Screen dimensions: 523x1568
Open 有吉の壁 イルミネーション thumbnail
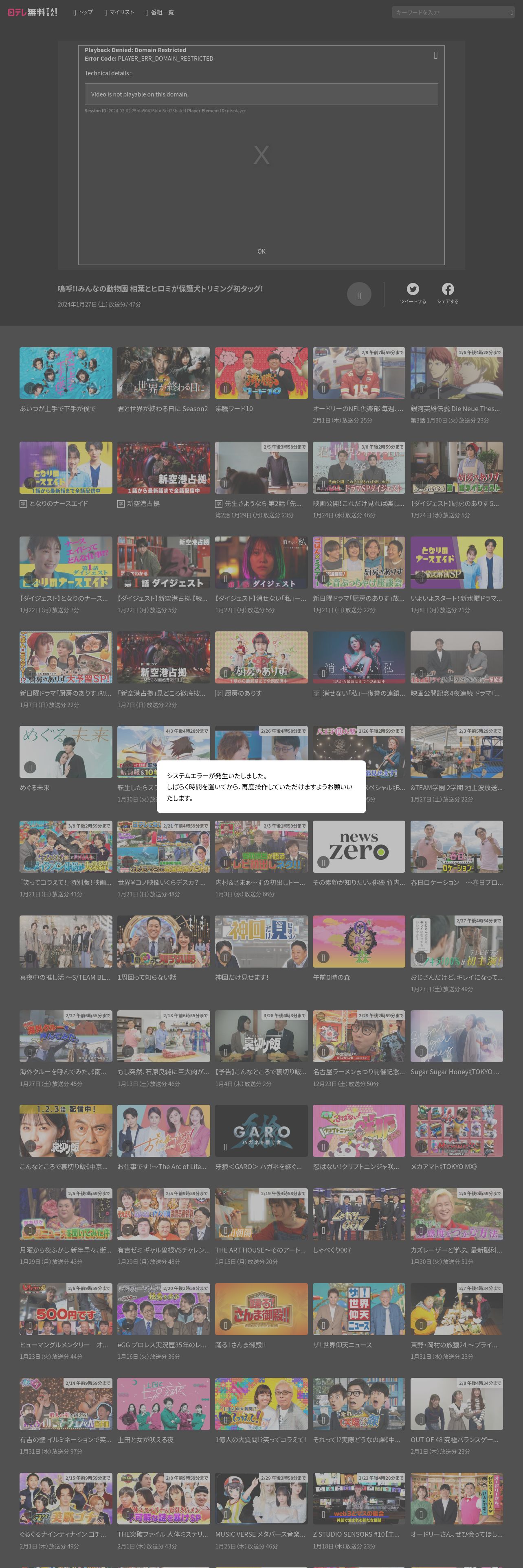[x=66, y=1404]
